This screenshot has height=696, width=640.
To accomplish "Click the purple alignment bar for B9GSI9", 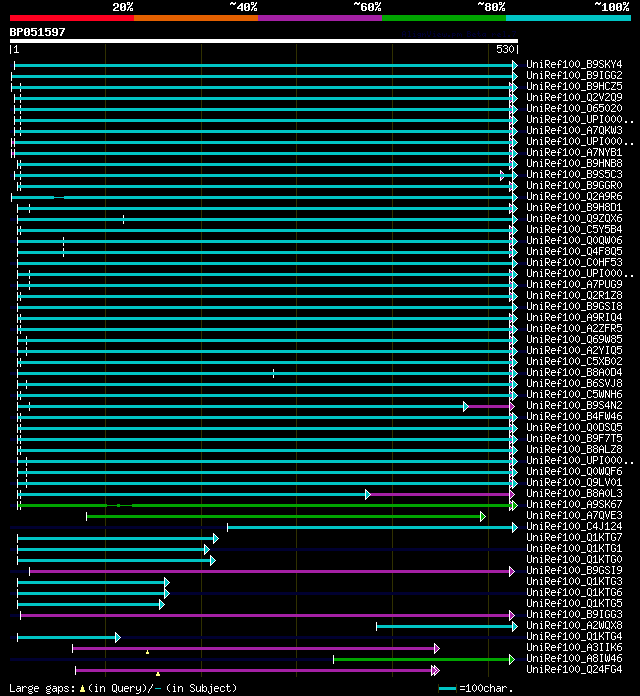I will [270, 571].
